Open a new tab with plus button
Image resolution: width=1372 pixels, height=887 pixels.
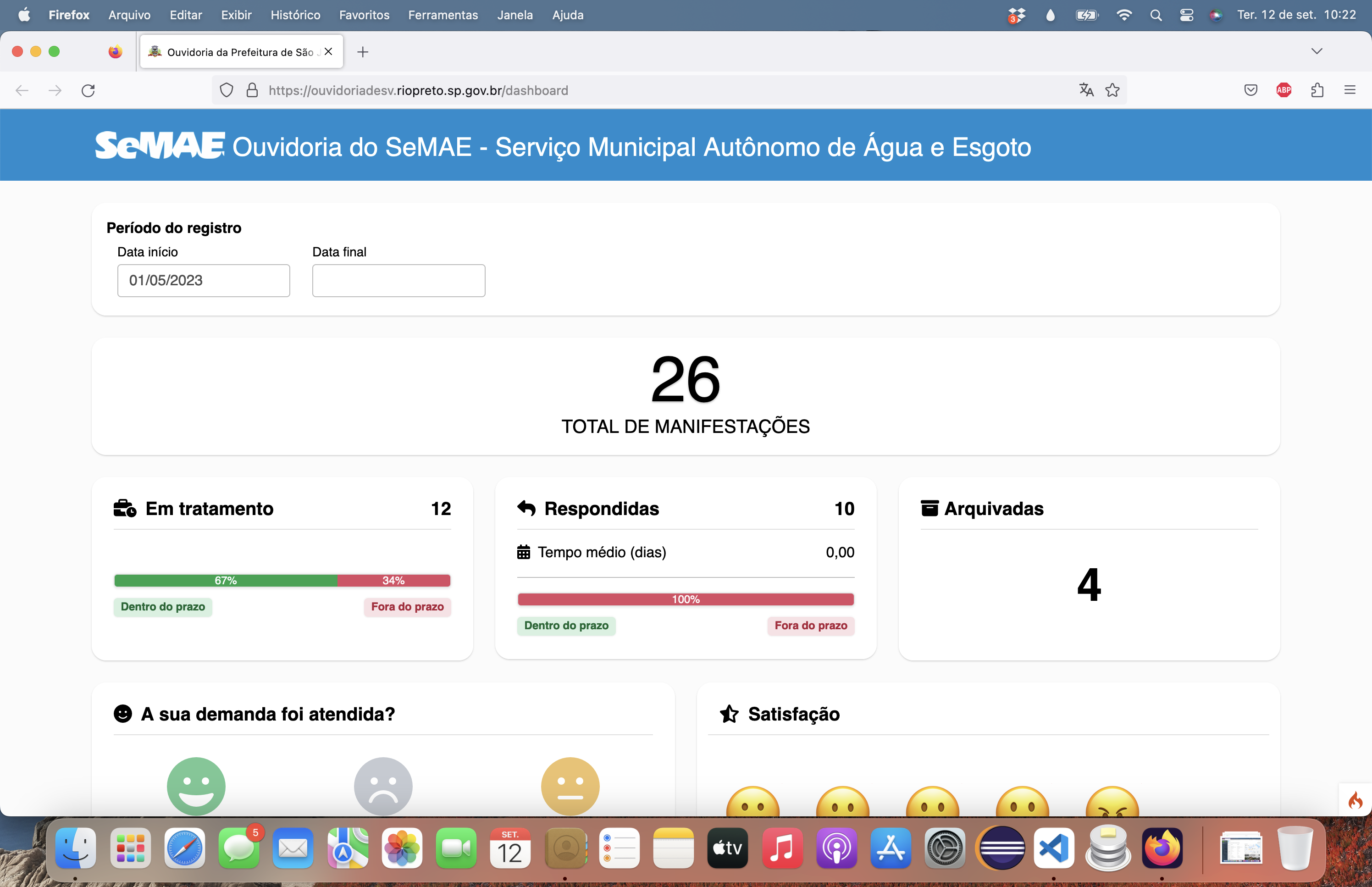363,52
